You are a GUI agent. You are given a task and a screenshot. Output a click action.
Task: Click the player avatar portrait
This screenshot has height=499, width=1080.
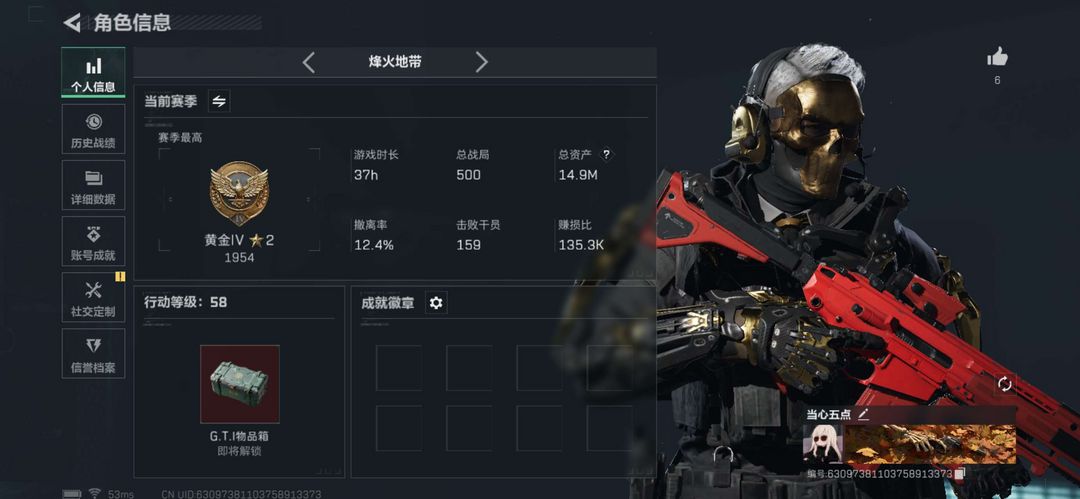pyautogui.click(x=822, y=444)
